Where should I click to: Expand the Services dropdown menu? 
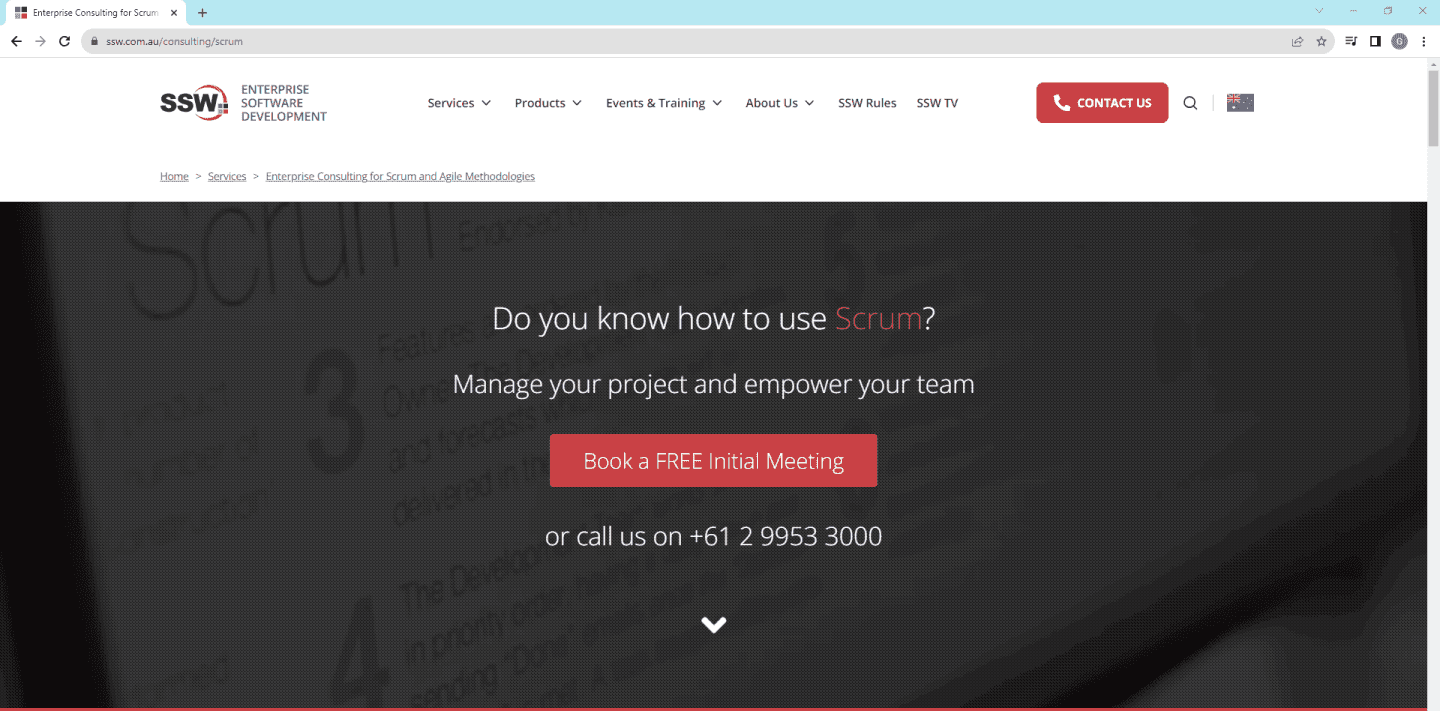[x=459, y=103]
